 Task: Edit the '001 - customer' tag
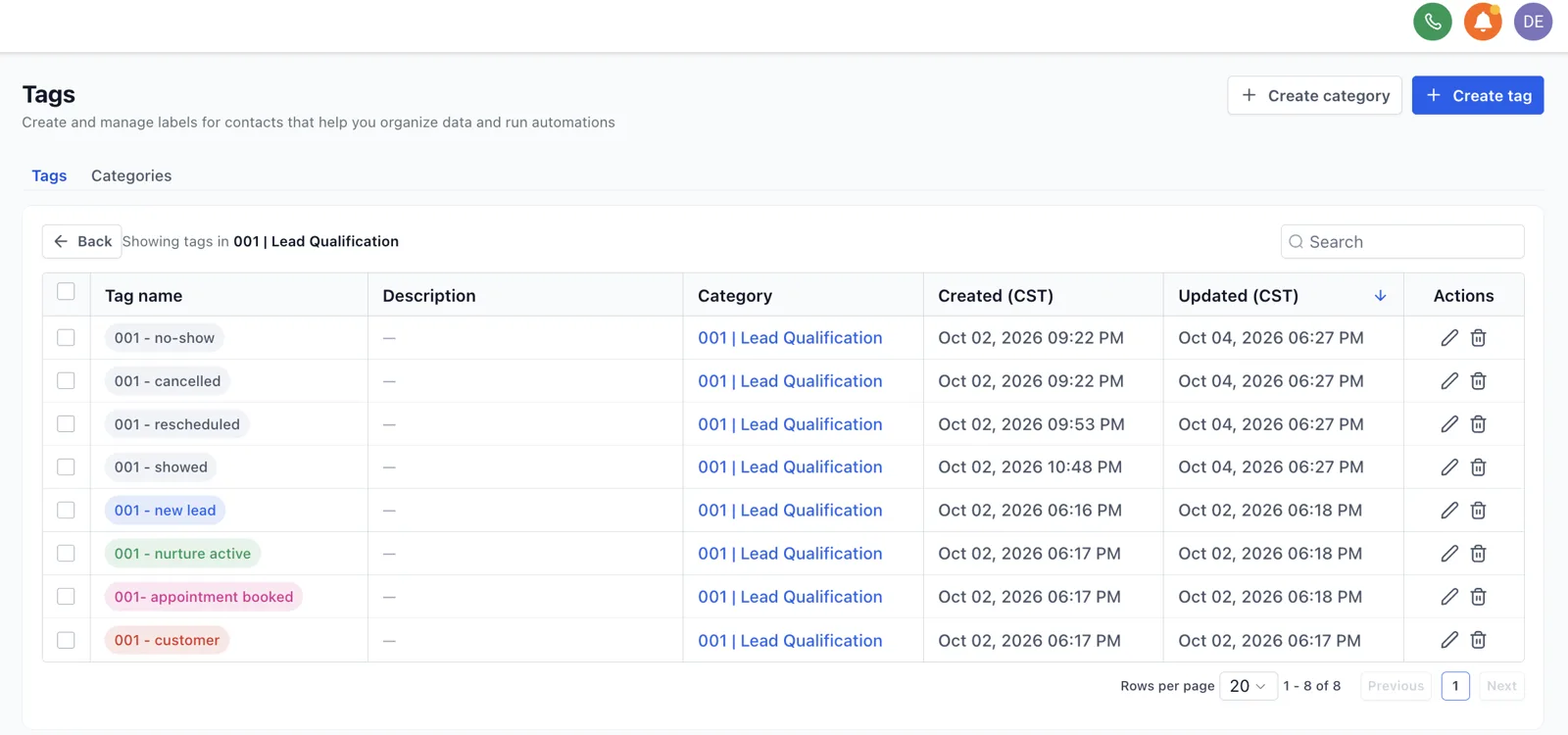coord(1449,640)
